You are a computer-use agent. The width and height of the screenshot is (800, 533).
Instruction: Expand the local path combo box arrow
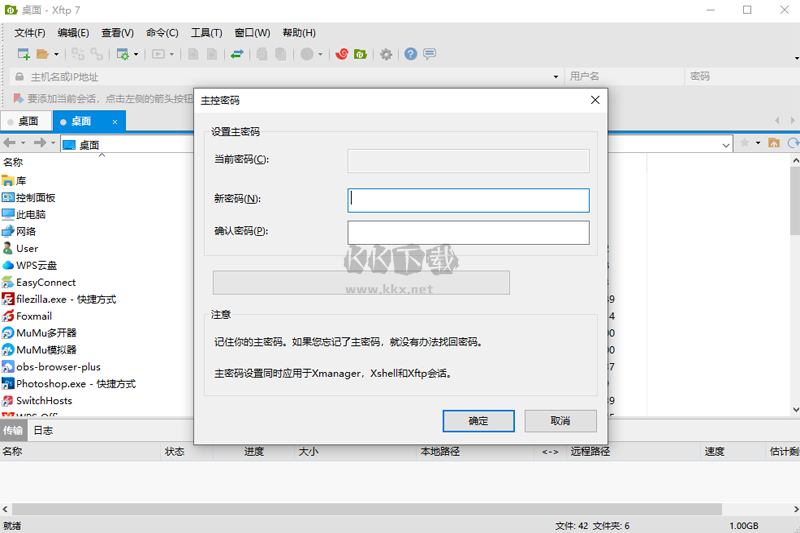[x=726, y=145]
